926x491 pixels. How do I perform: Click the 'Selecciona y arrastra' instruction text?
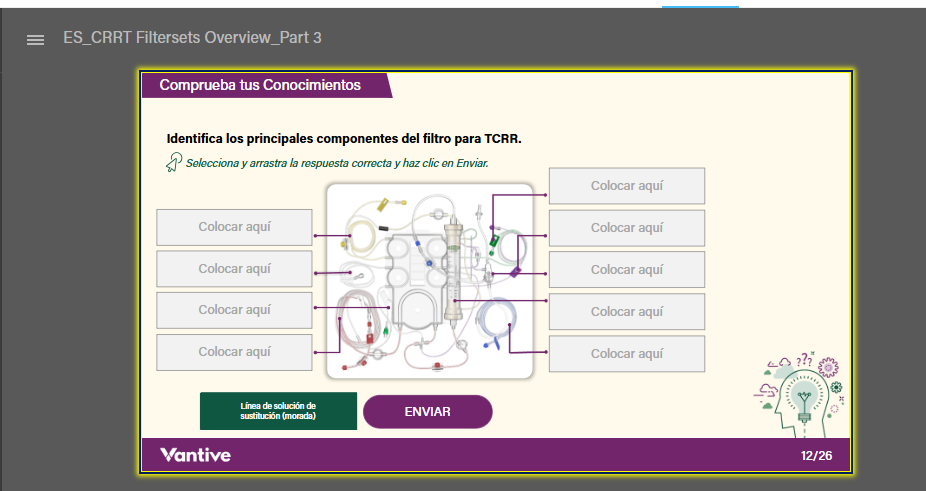coord(337,163)
